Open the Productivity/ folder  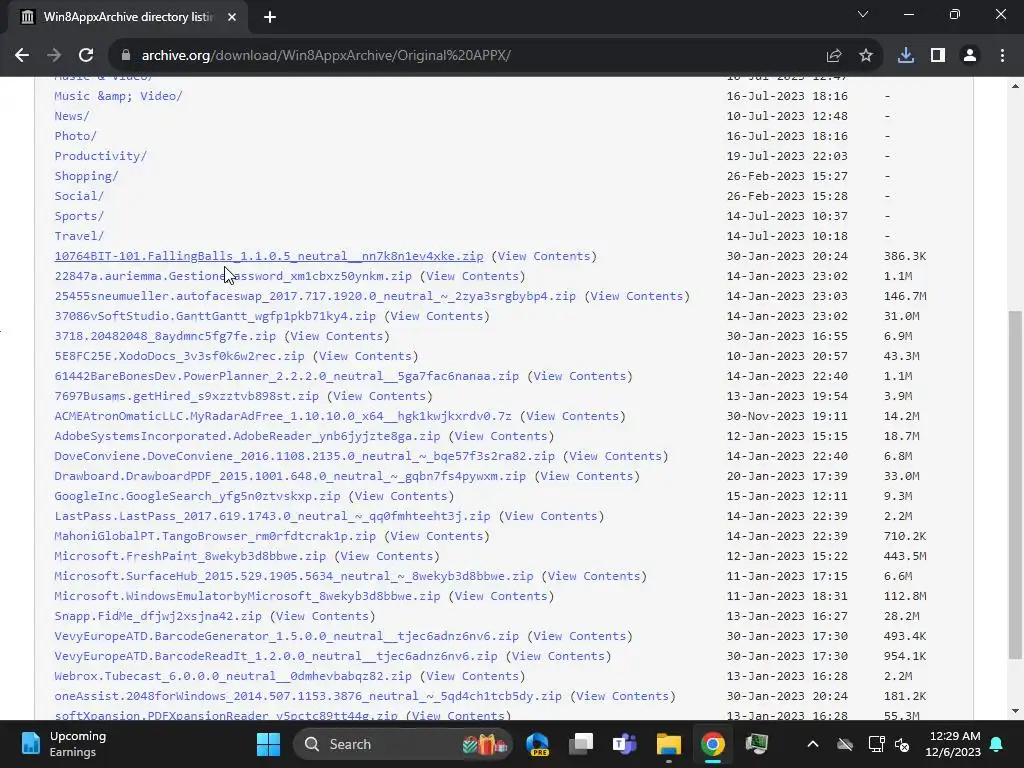coord(101,156)
